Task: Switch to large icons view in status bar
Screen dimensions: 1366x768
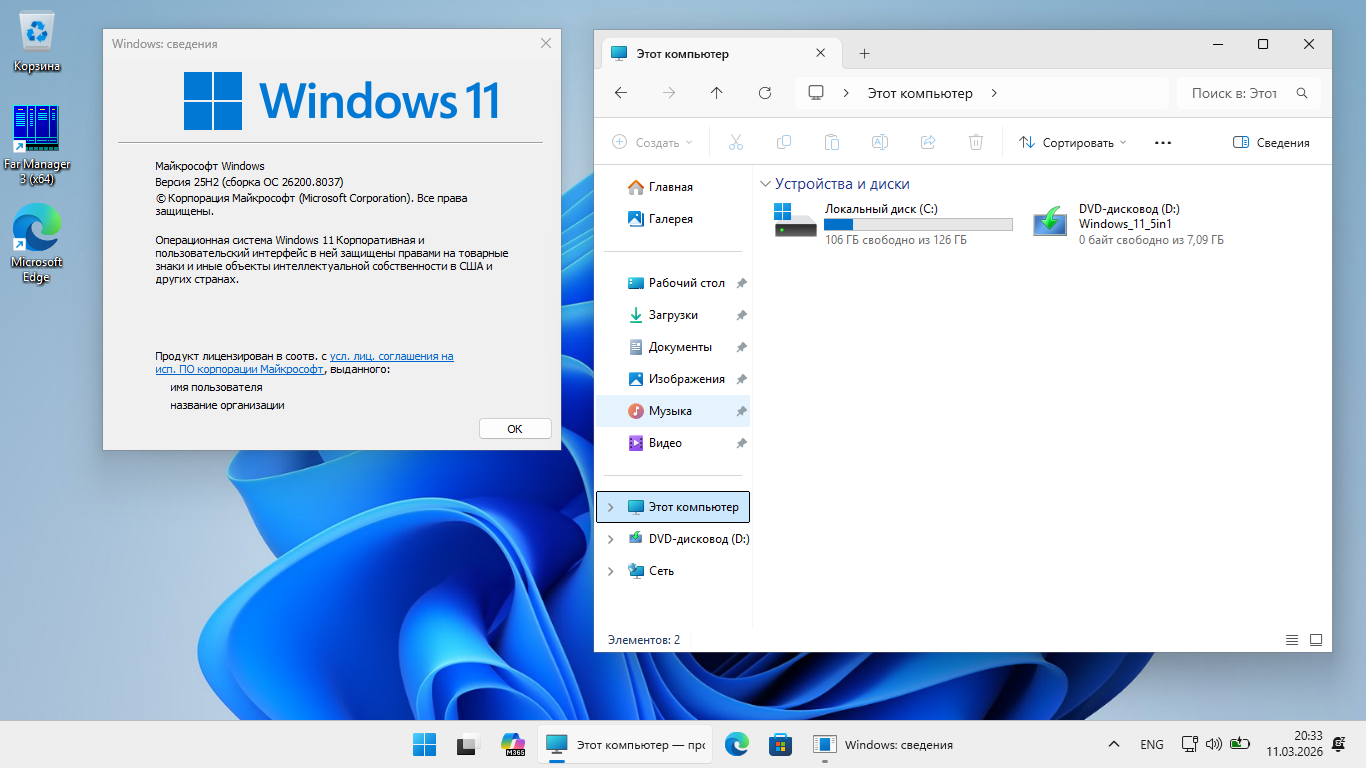Action: (x=1316, y=640)
